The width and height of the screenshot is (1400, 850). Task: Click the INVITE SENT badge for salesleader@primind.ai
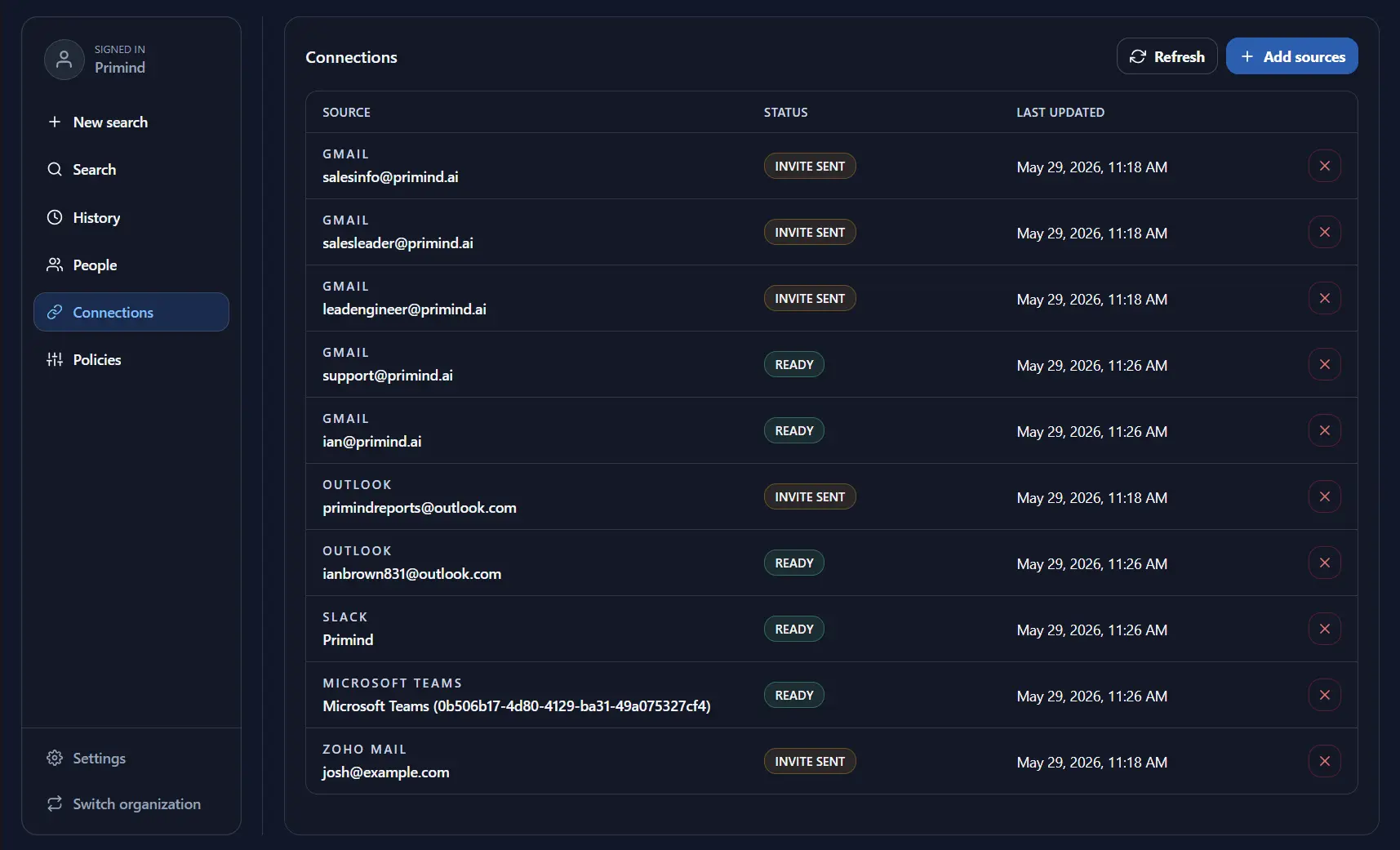tap(810, 232)
